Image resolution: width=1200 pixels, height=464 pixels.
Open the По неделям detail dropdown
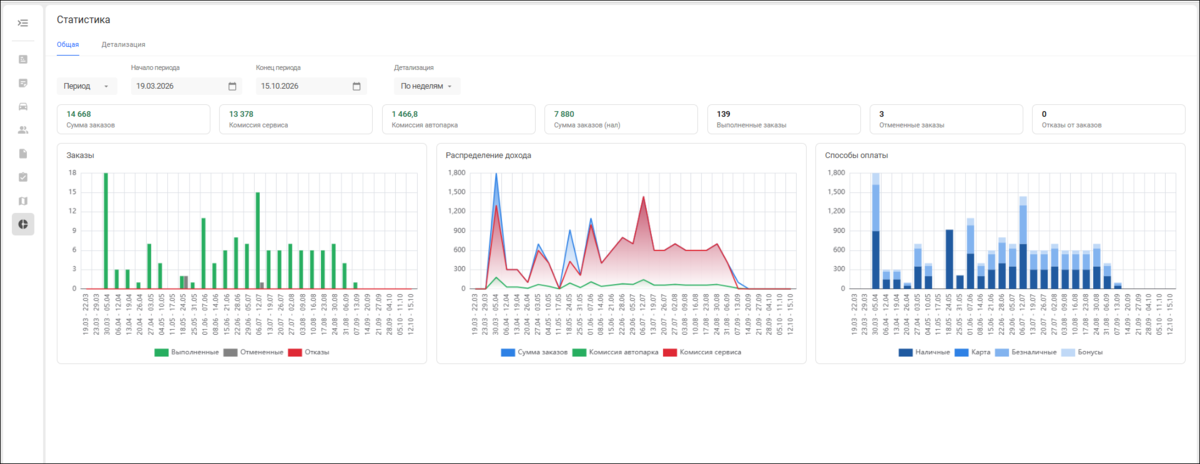coord(427,86)
